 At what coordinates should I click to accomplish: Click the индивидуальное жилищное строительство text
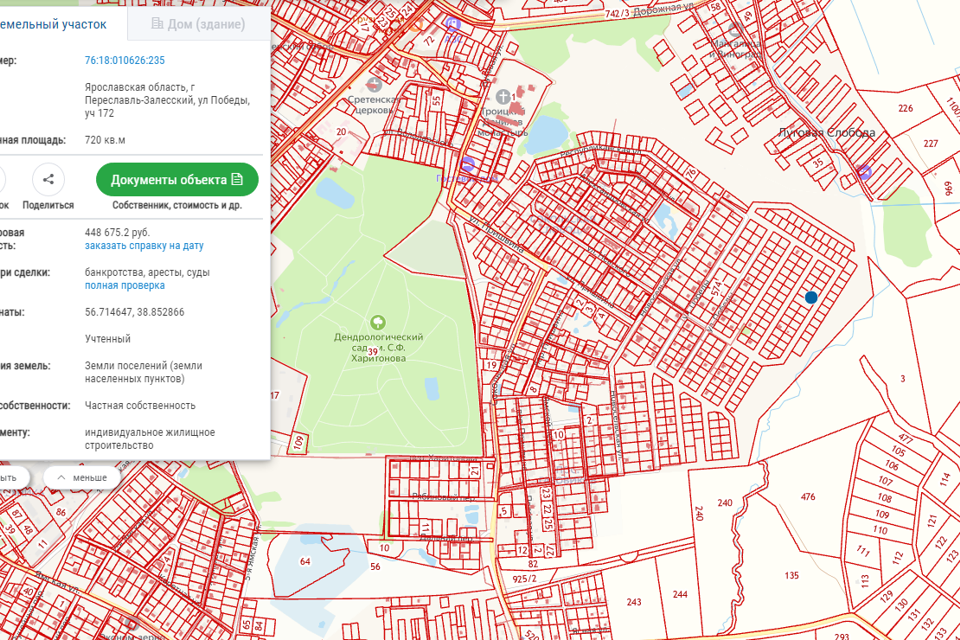[150, 439]
